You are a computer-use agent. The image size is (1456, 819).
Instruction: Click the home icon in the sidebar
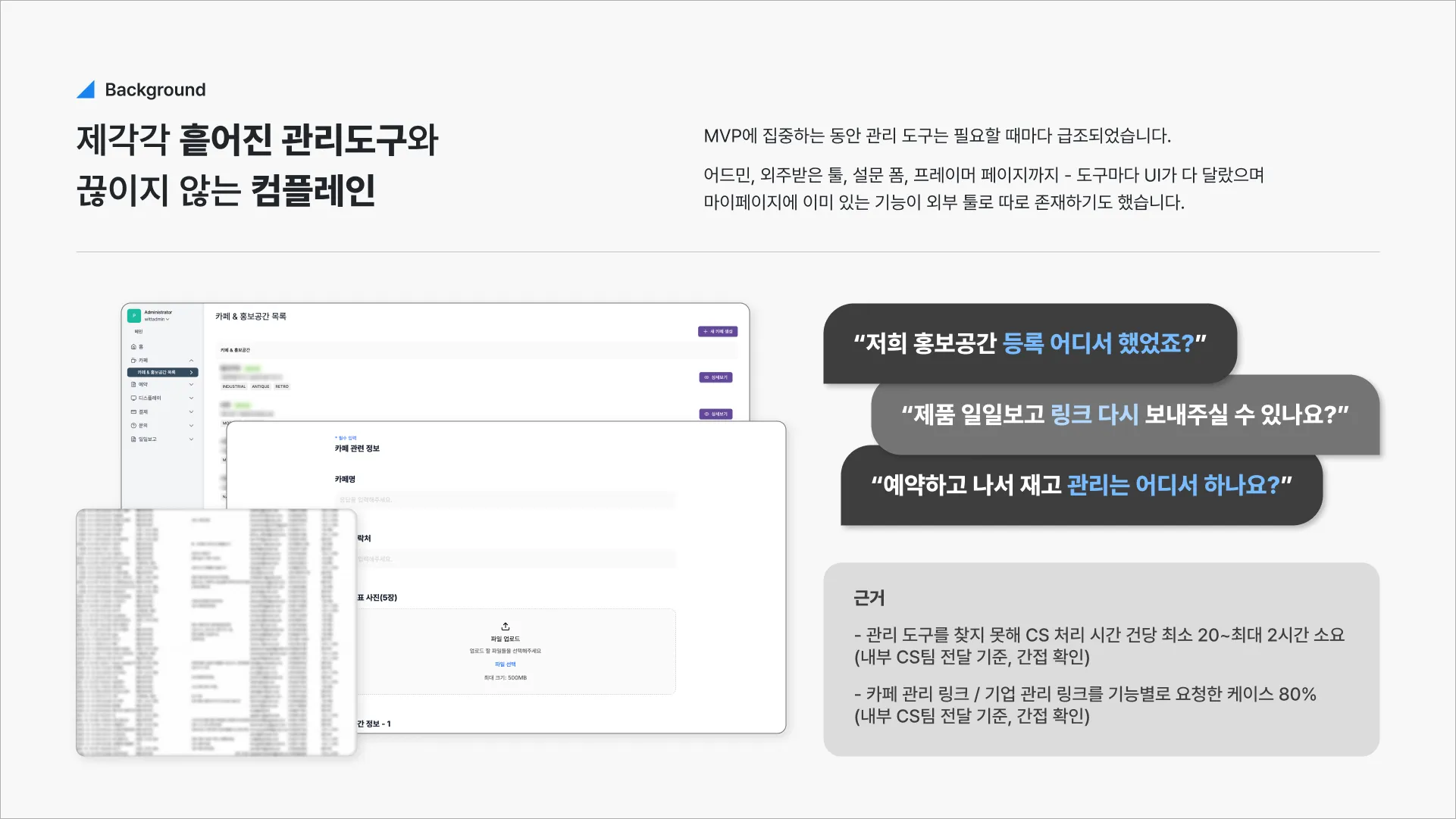[133, 347]
